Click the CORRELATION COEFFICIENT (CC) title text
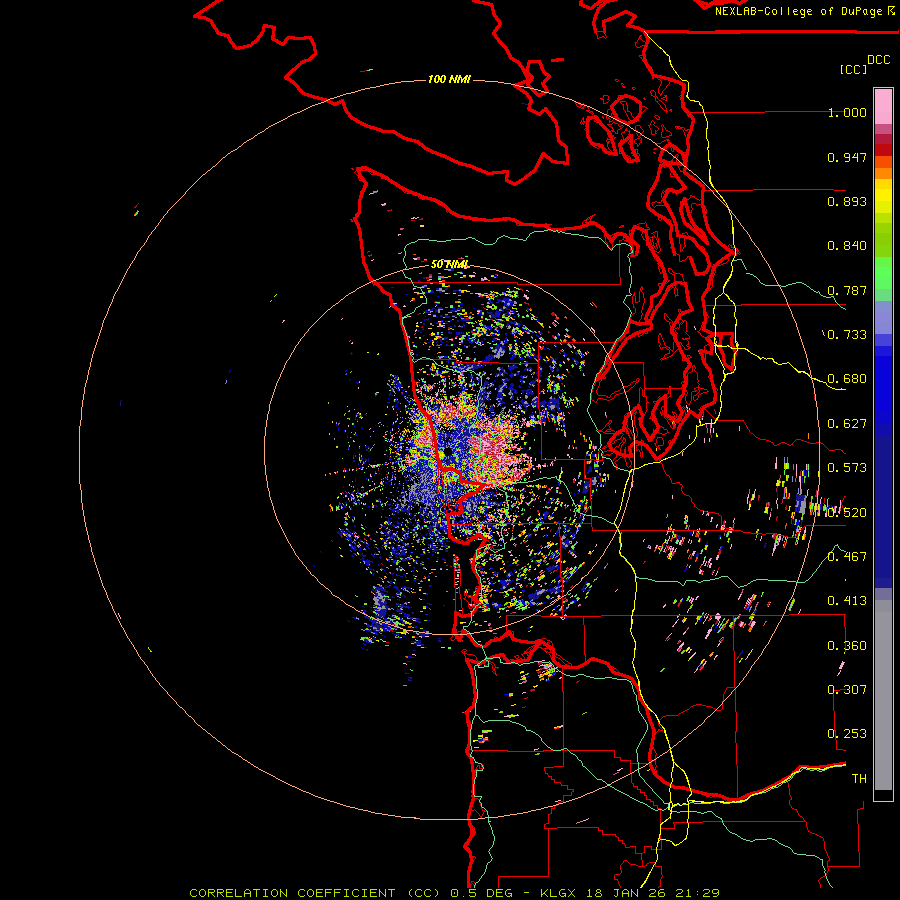Viewport: 900px width, 900px height. coord(316,893)
